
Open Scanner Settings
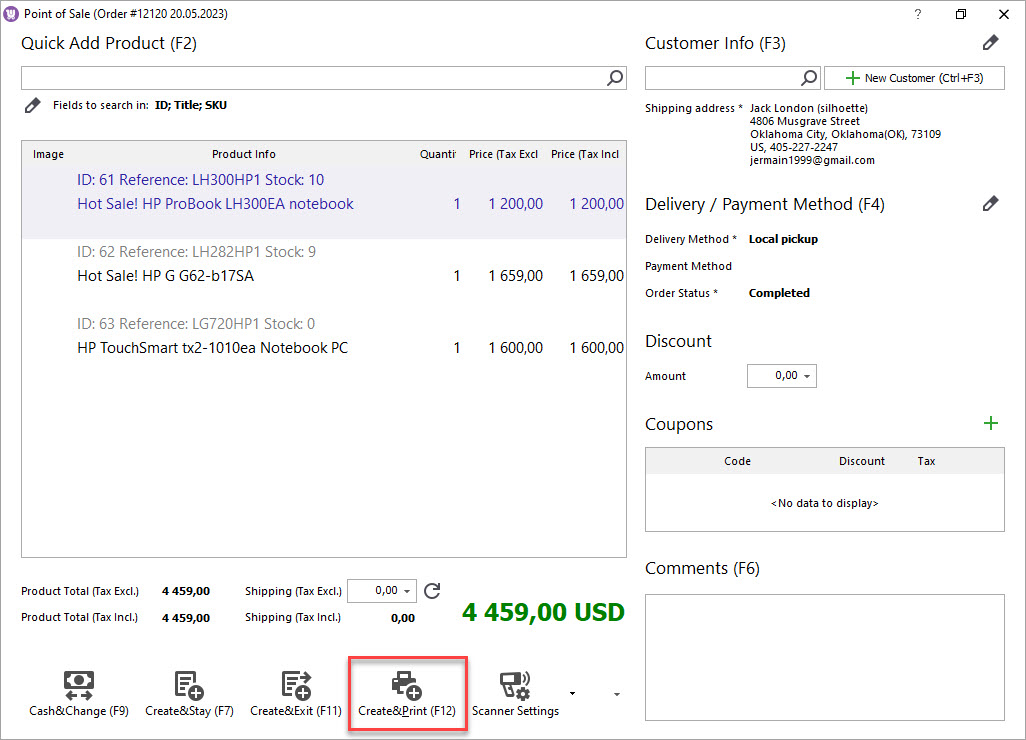pyautogui.click(x=516, y=694)
